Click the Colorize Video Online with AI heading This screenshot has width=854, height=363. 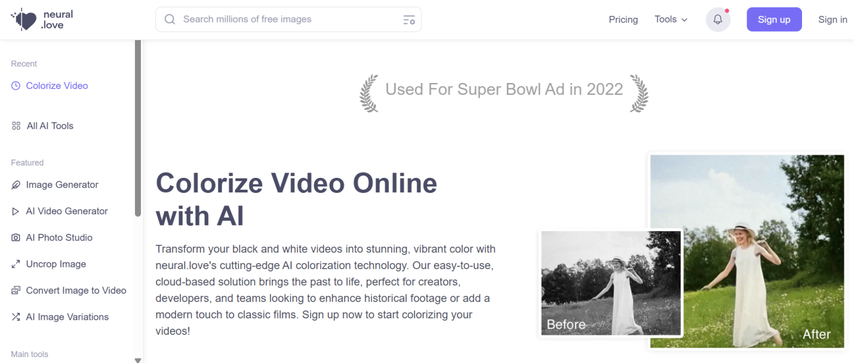coord(296,199)
